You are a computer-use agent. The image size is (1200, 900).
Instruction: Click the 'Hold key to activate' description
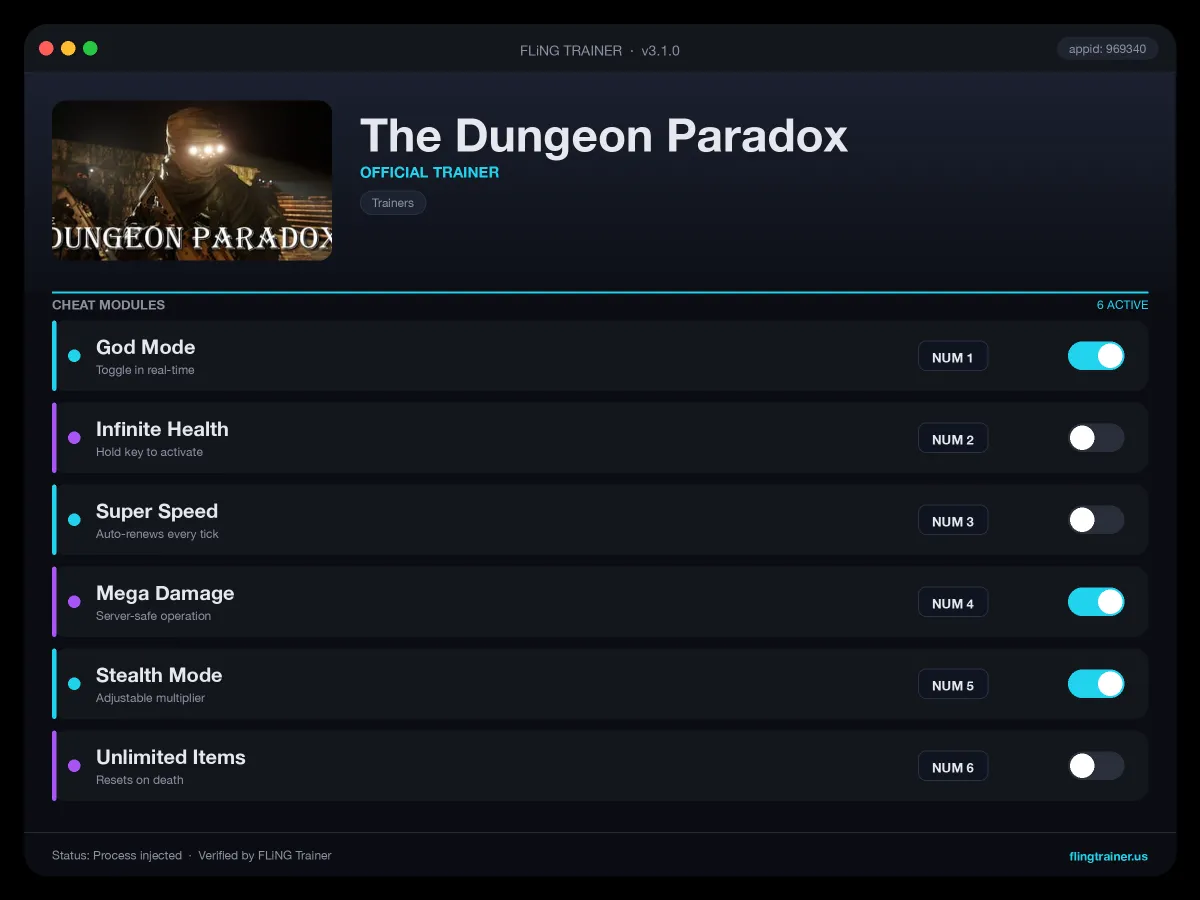coord(149,452)
